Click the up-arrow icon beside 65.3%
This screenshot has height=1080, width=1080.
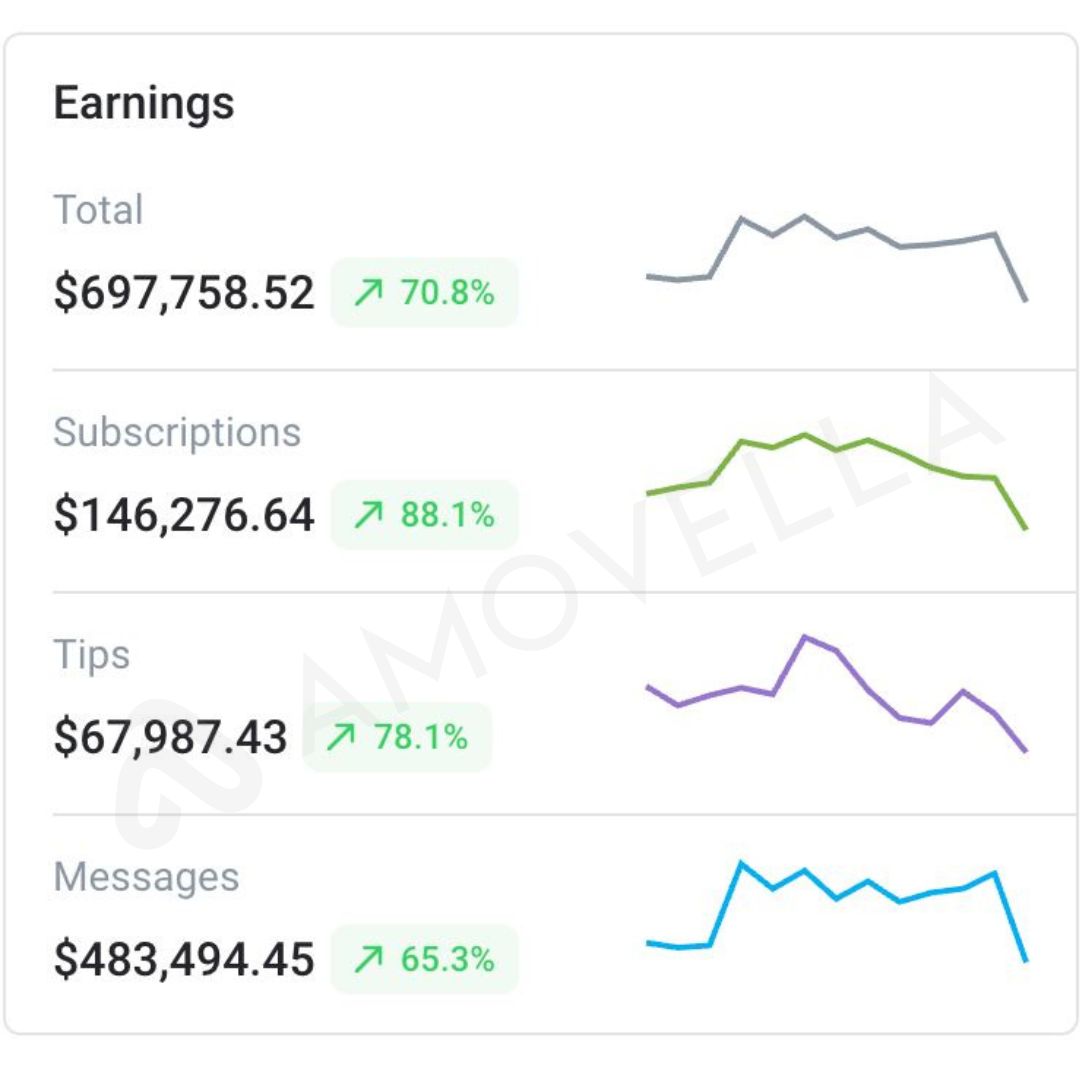pyautogui.click(x=369, y=959)
